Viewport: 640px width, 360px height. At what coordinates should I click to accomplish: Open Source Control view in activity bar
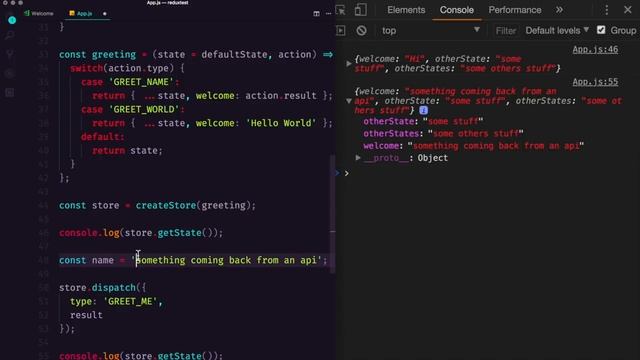point(10,54)
